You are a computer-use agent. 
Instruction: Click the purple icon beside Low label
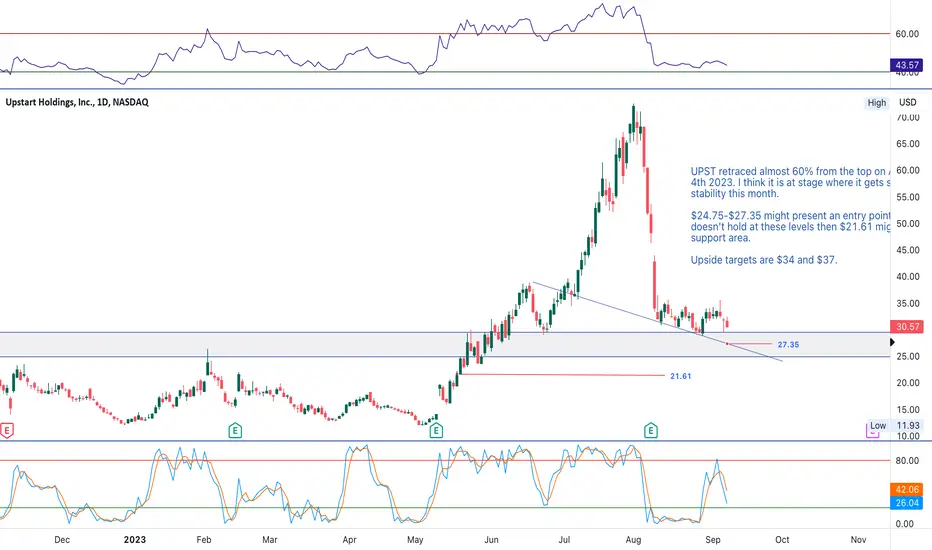[x=872, y=430]
